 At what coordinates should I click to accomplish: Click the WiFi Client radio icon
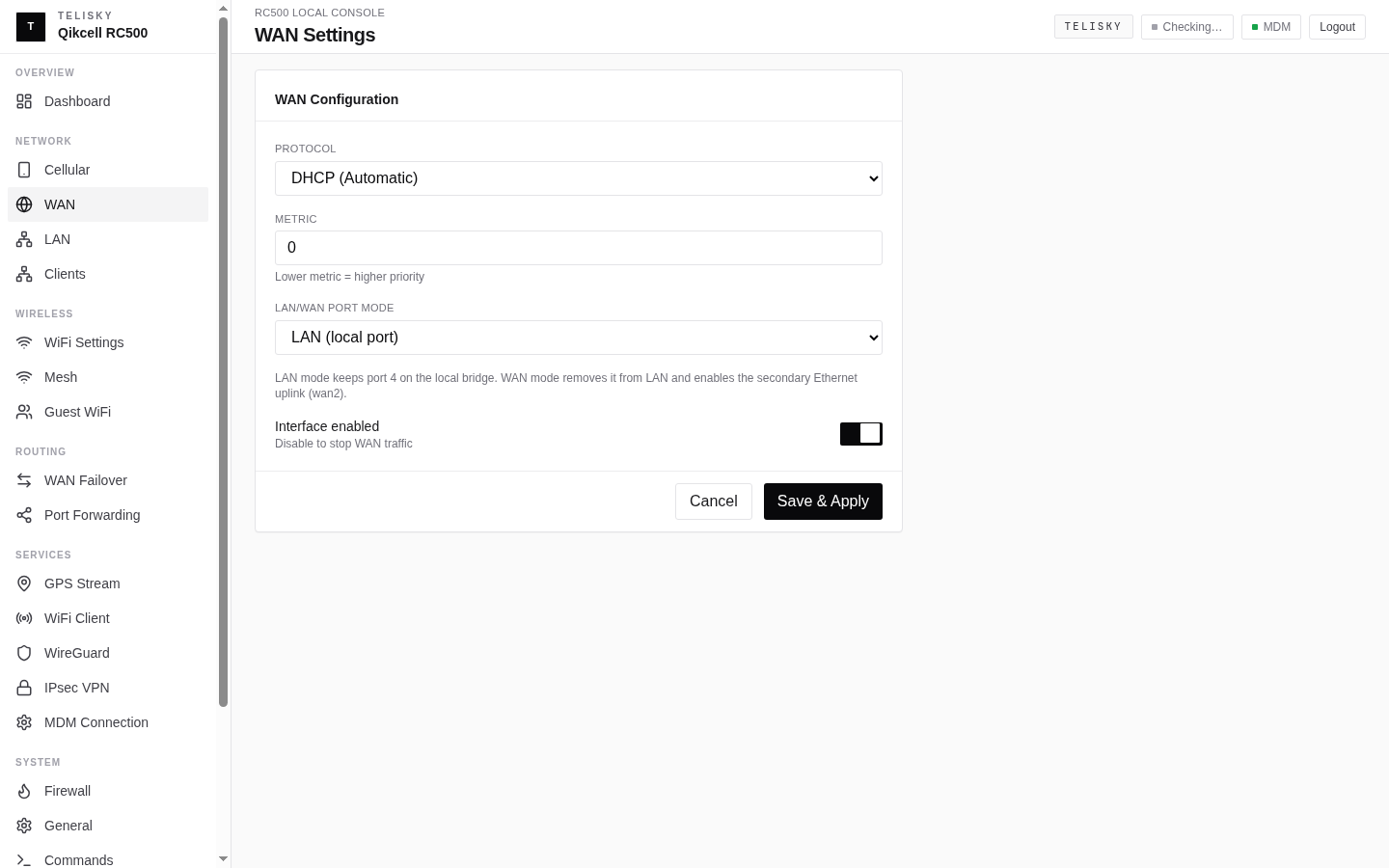point(24,618)
